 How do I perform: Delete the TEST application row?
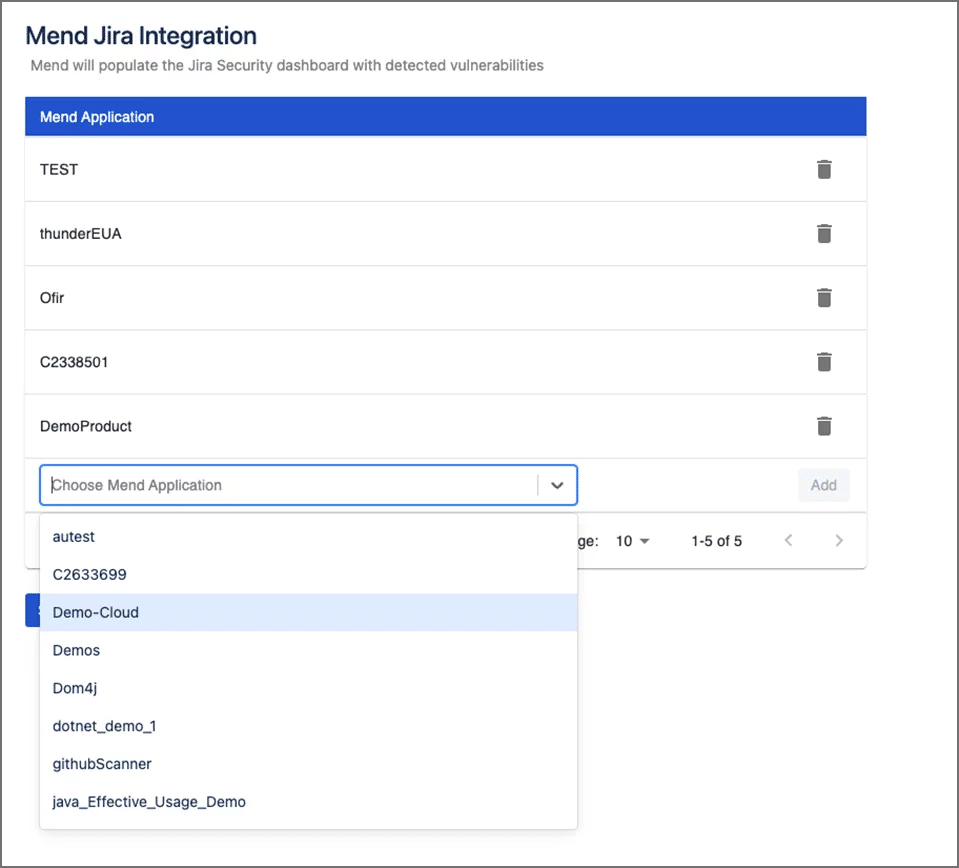click(824, 169)
